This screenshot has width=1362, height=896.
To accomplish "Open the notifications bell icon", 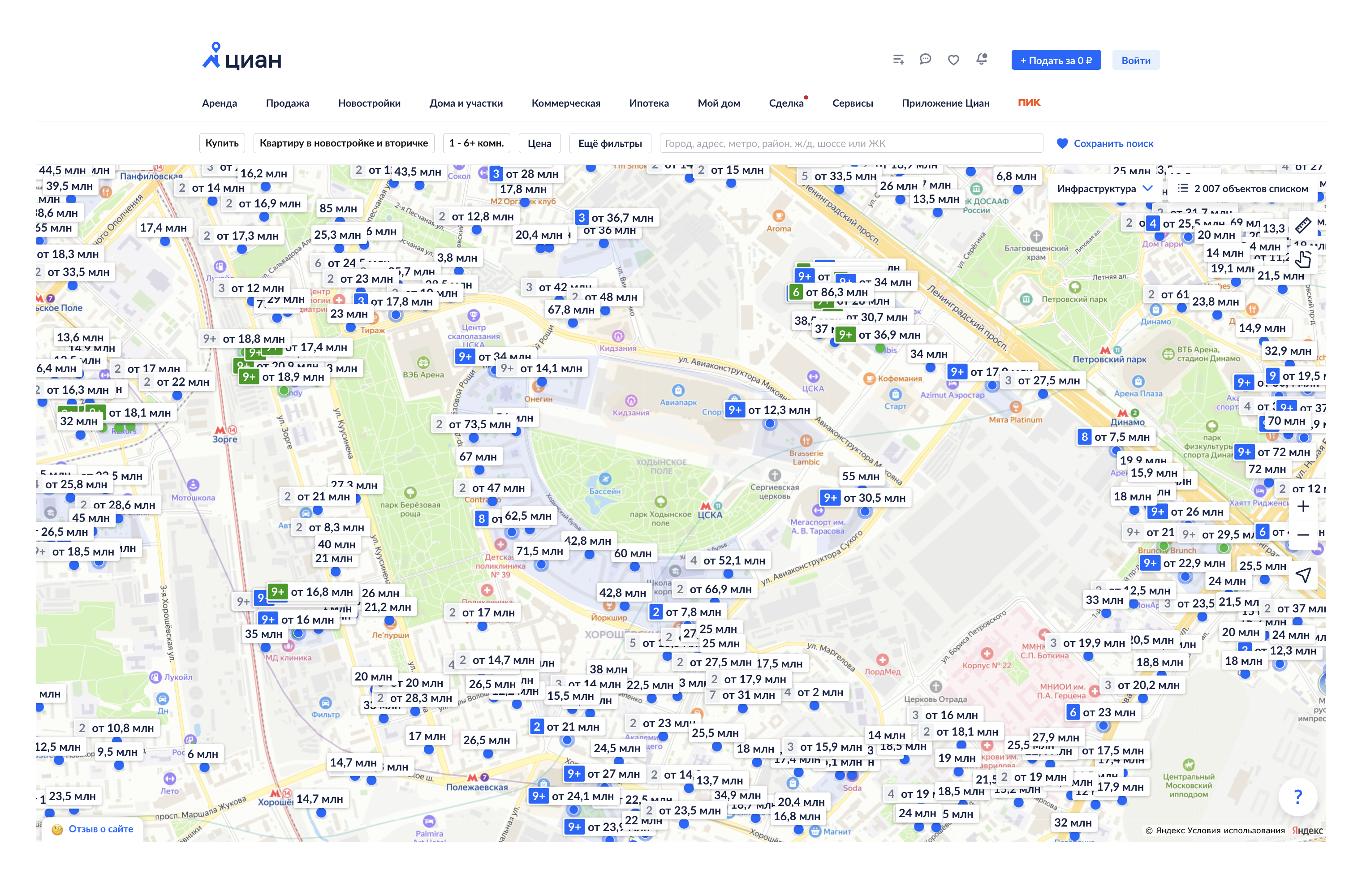I will [982, 60].
